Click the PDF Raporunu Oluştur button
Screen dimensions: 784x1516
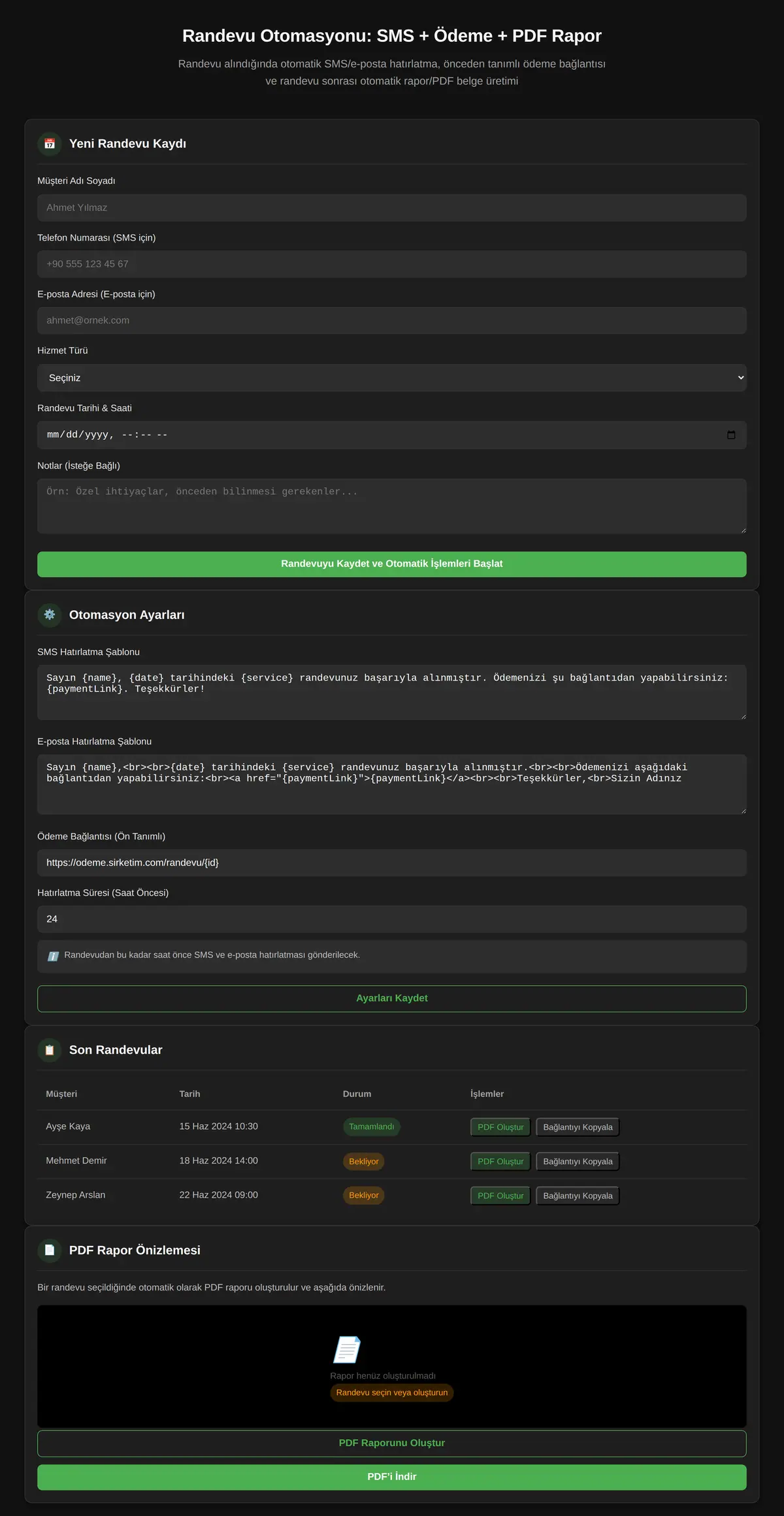click(x=392, y=1443)
